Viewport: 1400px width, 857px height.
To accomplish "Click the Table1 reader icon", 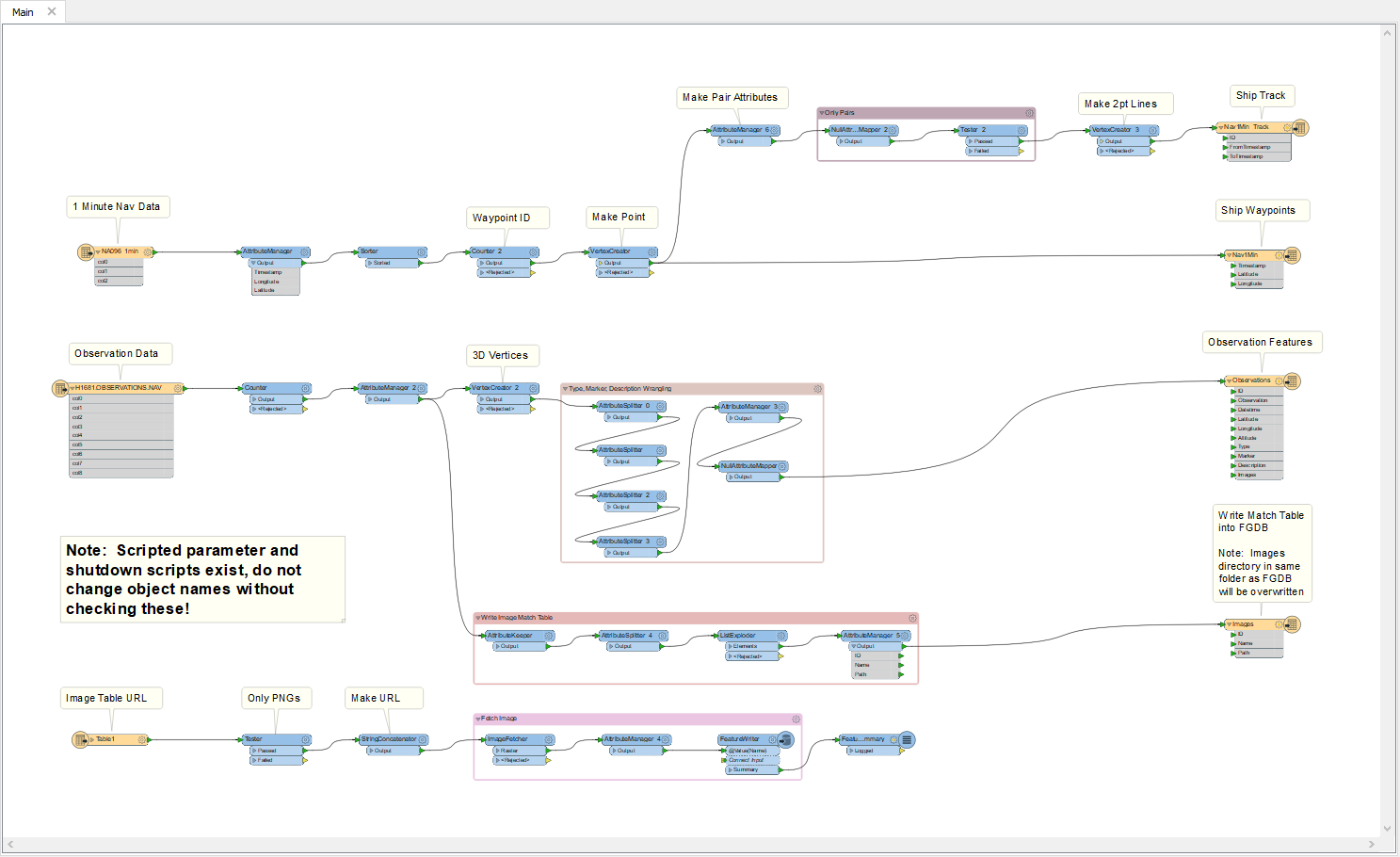I will 81,740.
